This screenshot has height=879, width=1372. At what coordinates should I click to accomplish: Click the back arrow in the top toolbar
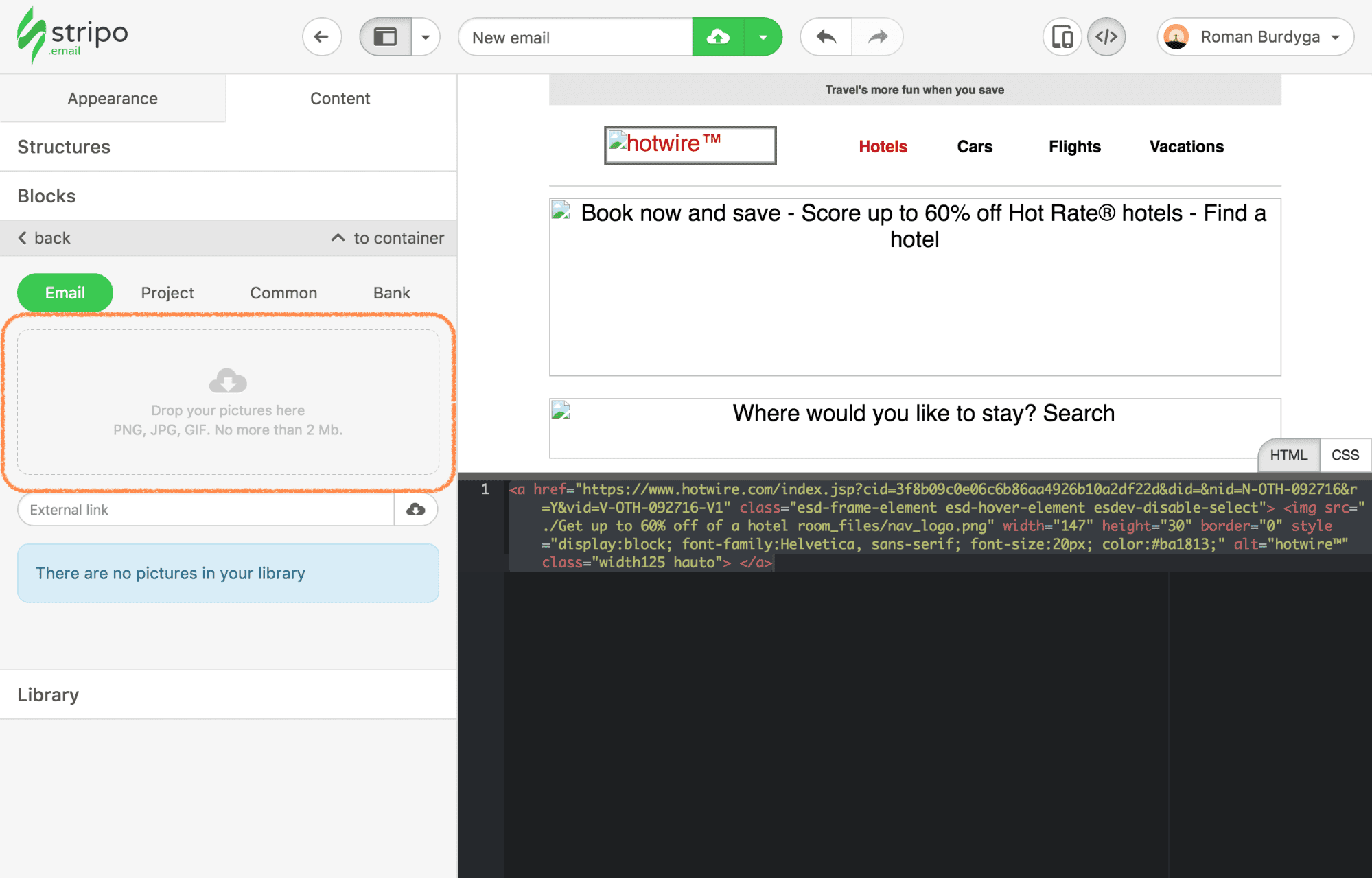[321, 36]
